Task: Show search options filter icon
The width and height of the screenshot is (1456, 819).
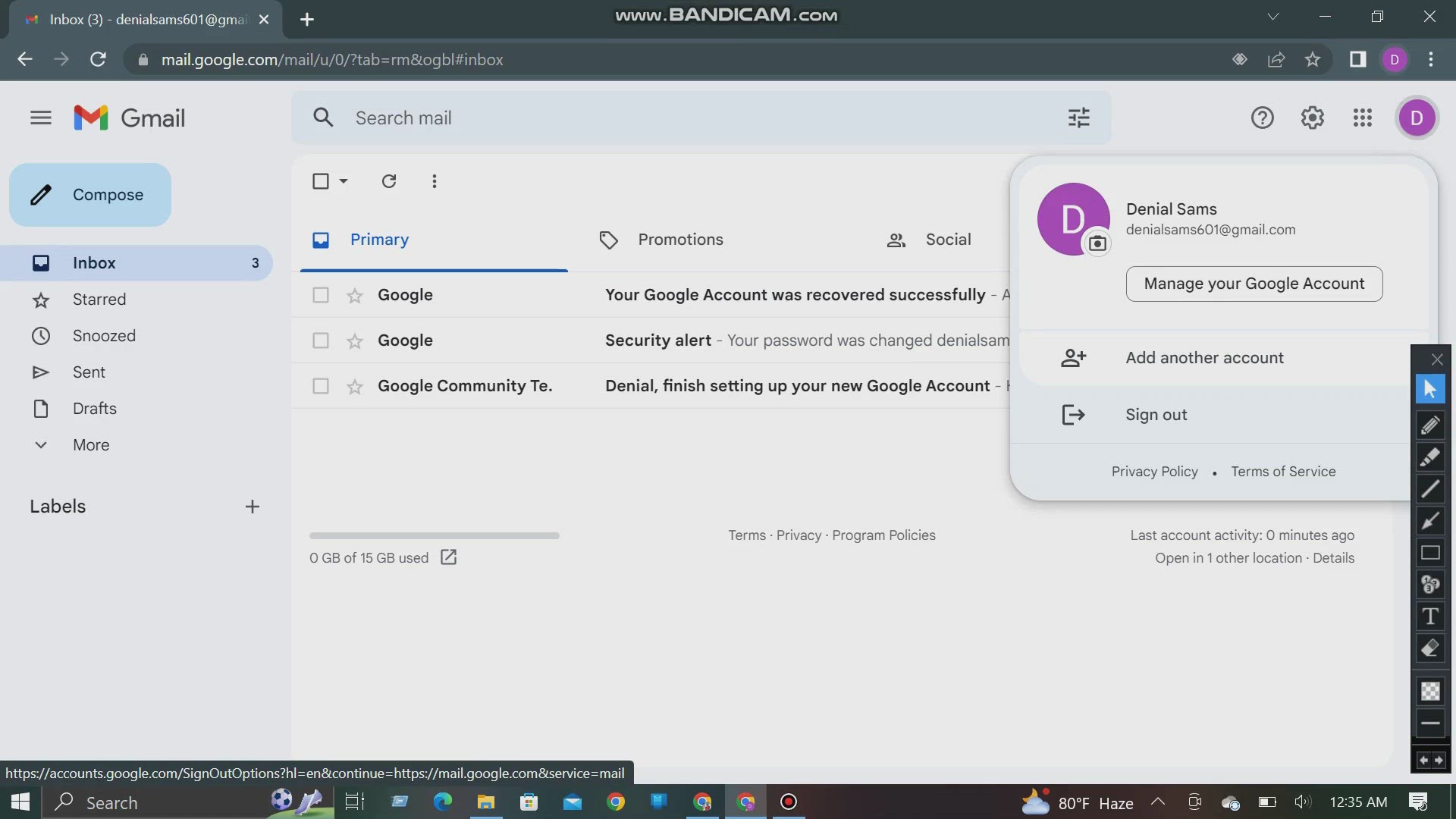Action: click(1078, 118)
